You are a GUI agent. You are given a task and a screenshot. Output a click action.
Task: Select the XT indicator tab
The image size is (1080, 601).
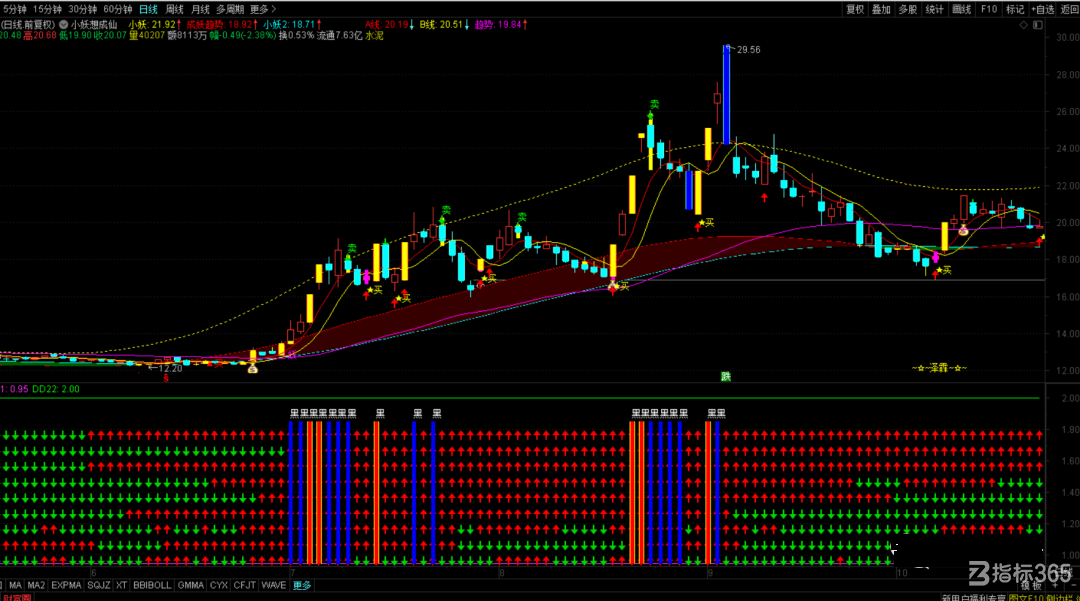pos(121,585)
